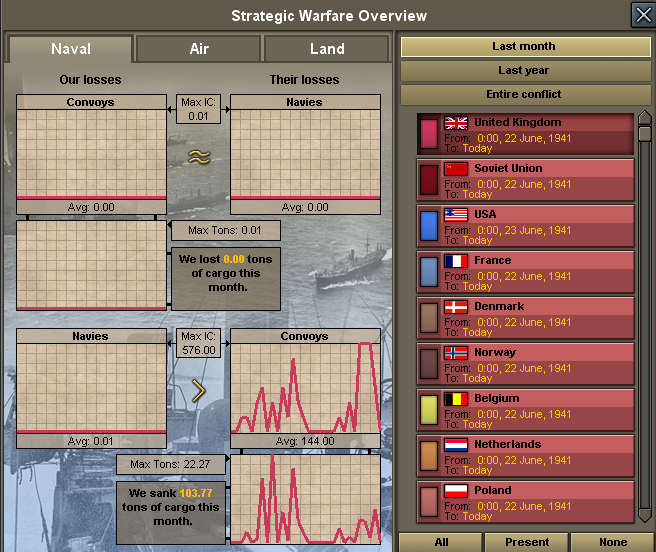Click the Belgium flag icon
The height and width of the screenshot is (552, 656).
point(456,399)
